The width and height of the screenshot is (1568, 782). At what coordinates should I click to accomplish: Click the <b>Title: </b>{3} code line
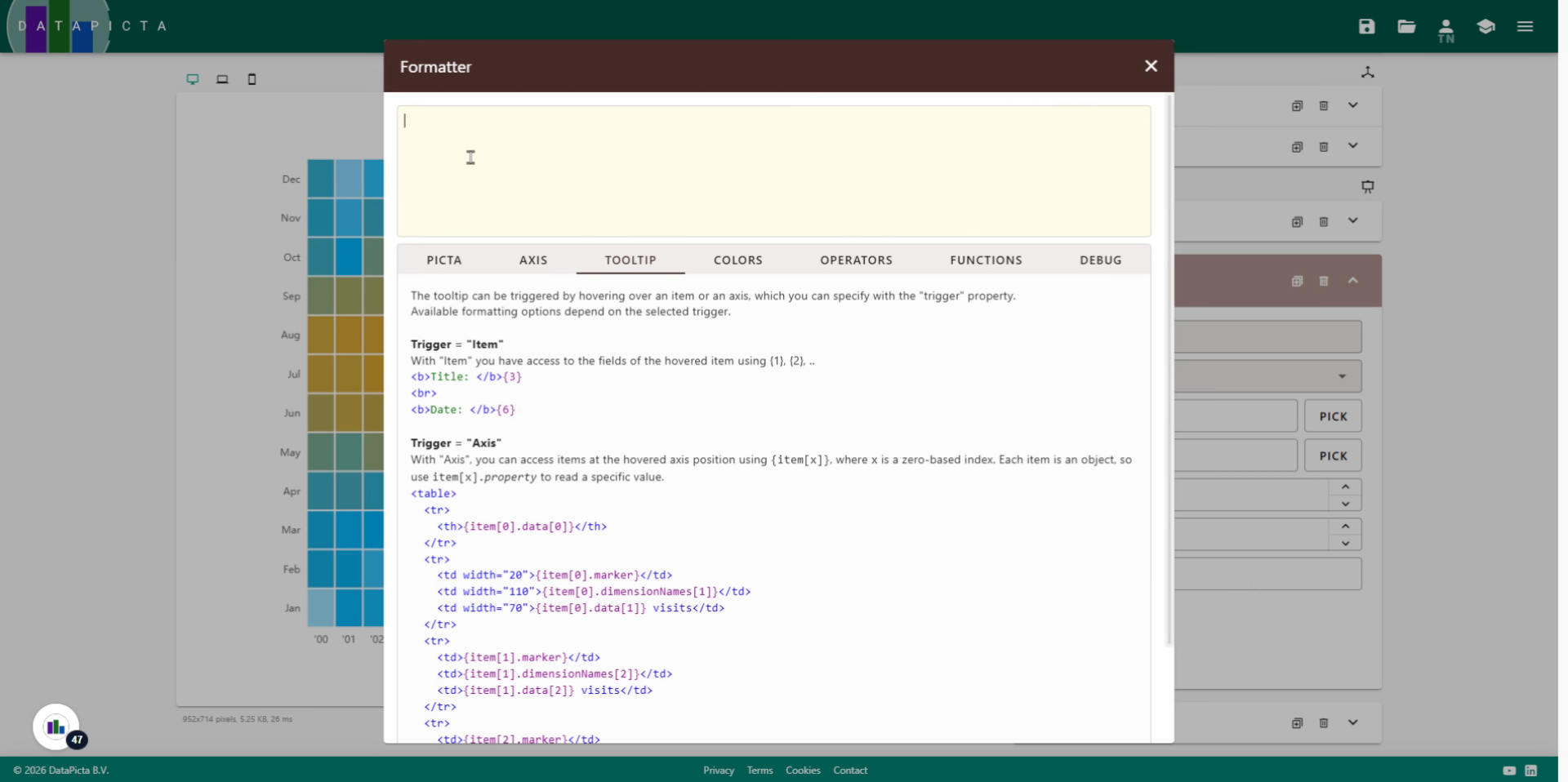(466, 376)
